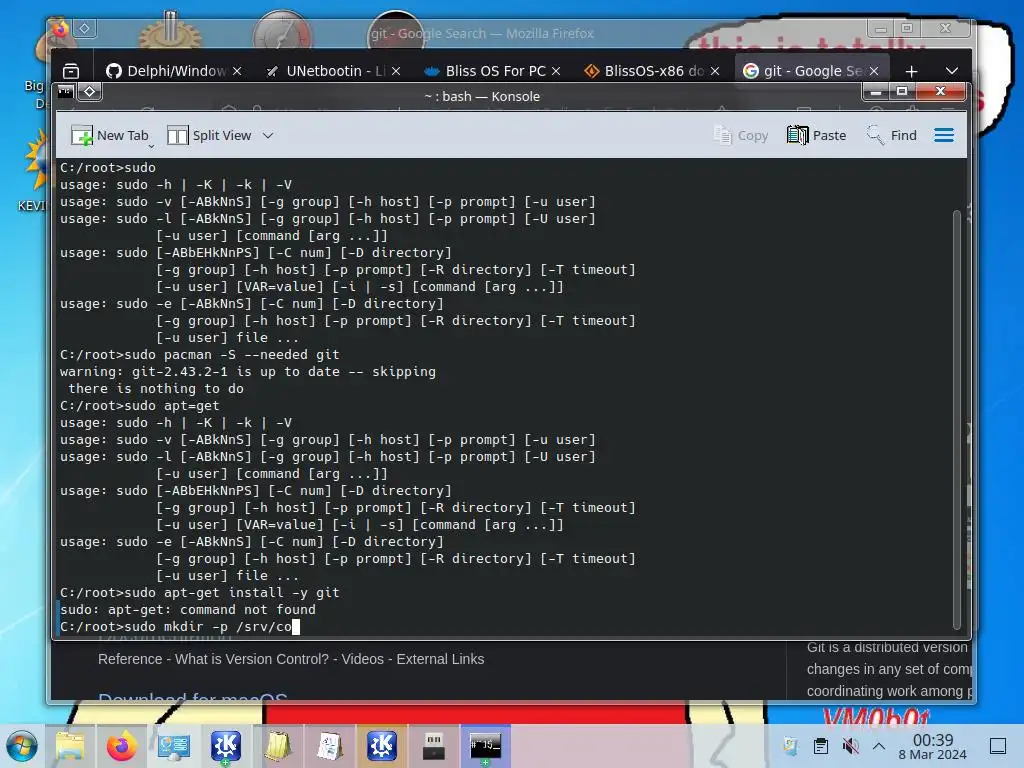
Task: Toggle Firefox window pin icon
Action: pyautogui.click(x=85, y=28)
